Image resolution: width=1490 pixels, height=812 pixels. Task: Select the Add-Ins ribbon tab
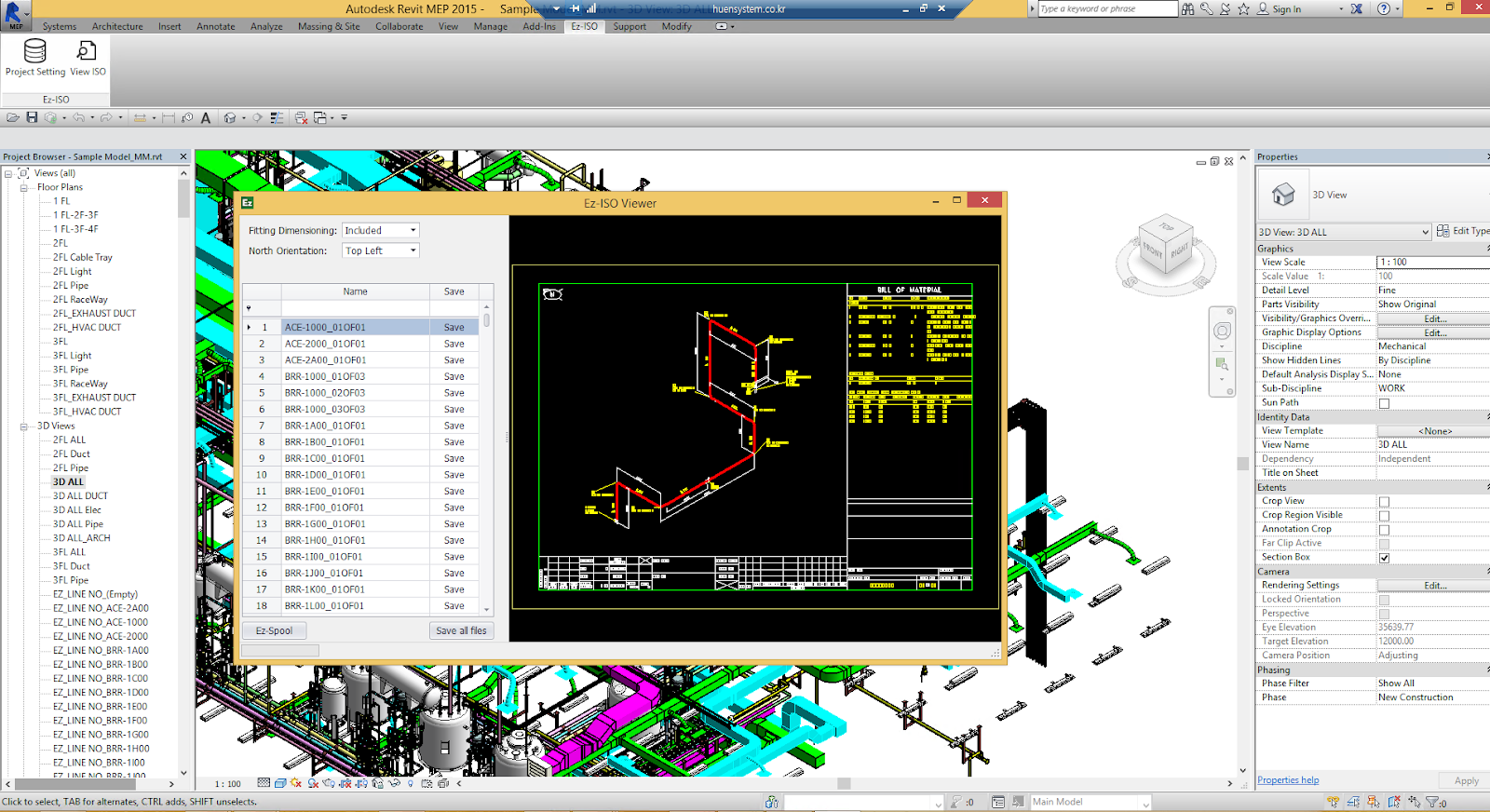(x=539, y=26)
